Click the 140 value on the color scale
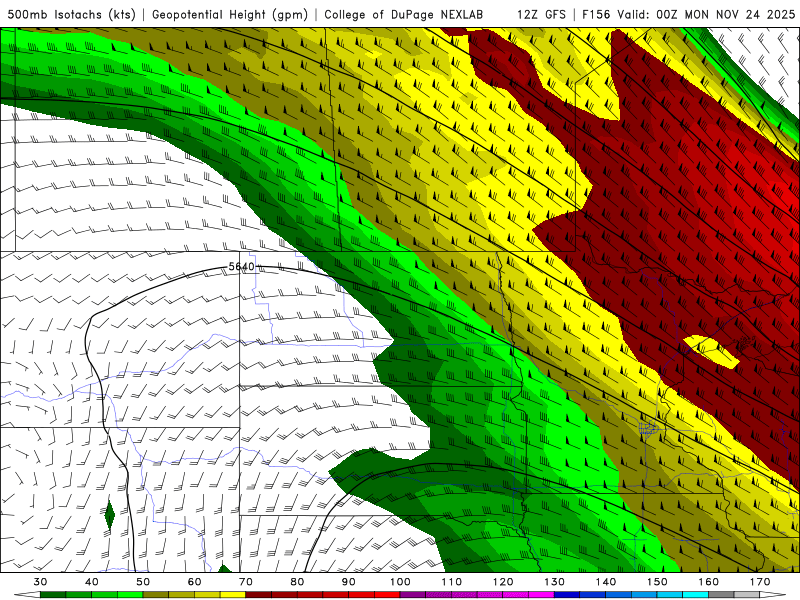Viewport: 800px width, 600px height. tap(606, 582)
